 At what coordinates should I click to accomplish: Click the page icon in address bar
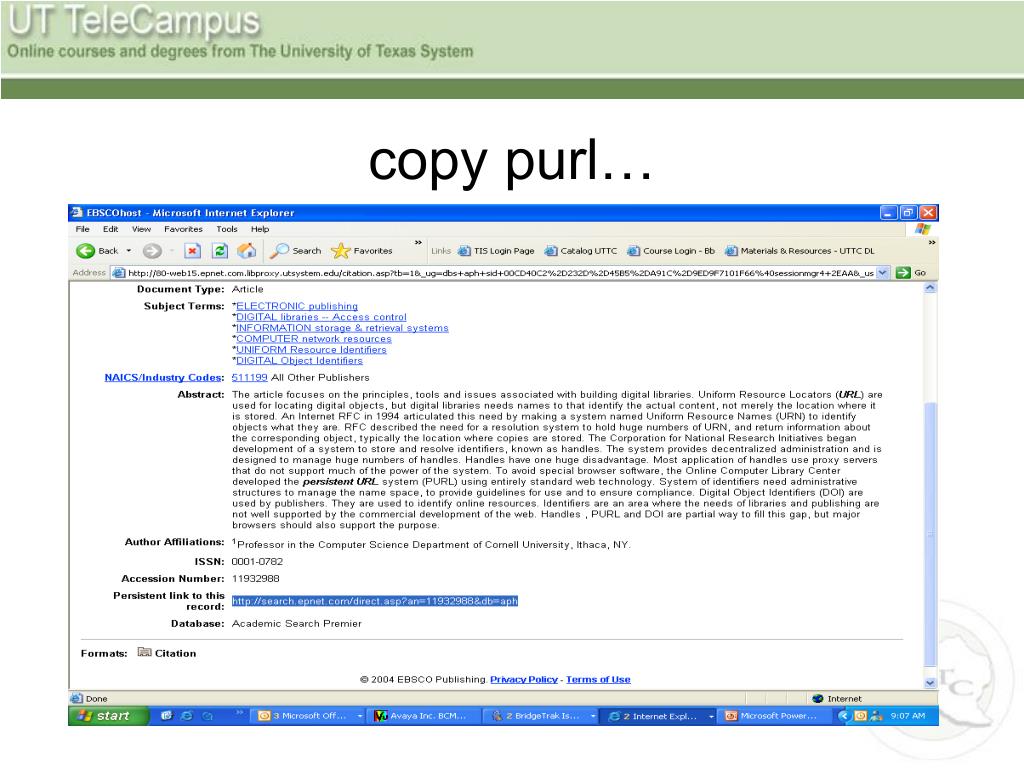118,273
